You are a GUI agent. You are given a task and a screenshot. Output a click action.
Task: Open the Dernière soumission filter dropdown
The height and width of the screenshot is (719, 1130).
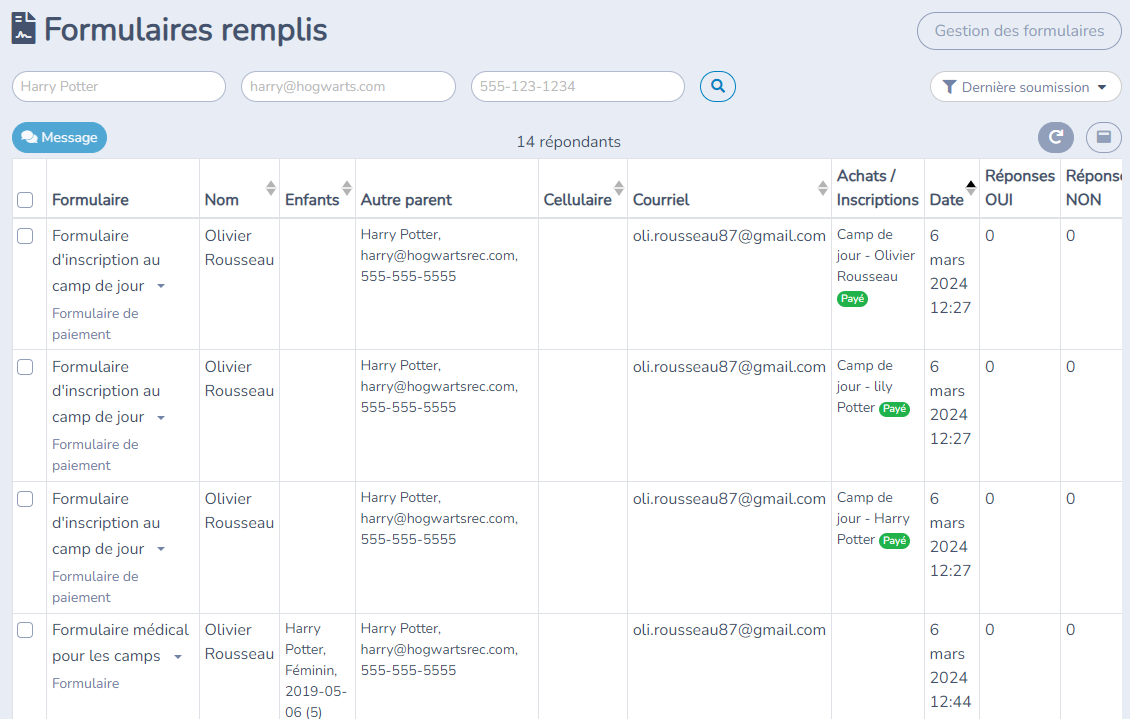coord(1026,87)
